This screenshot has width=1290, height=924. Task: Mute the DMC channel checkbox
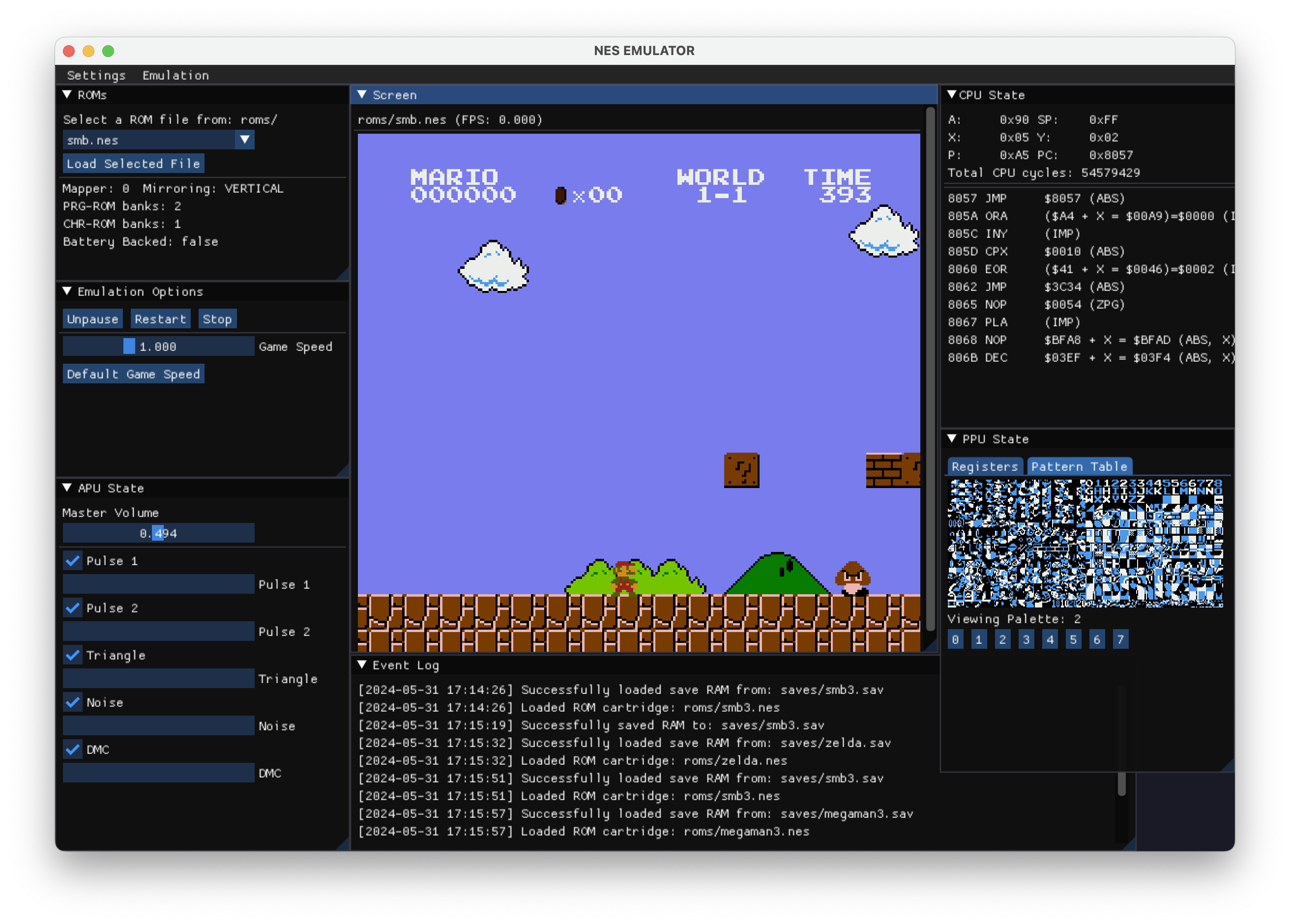click(x=72, y=750)
